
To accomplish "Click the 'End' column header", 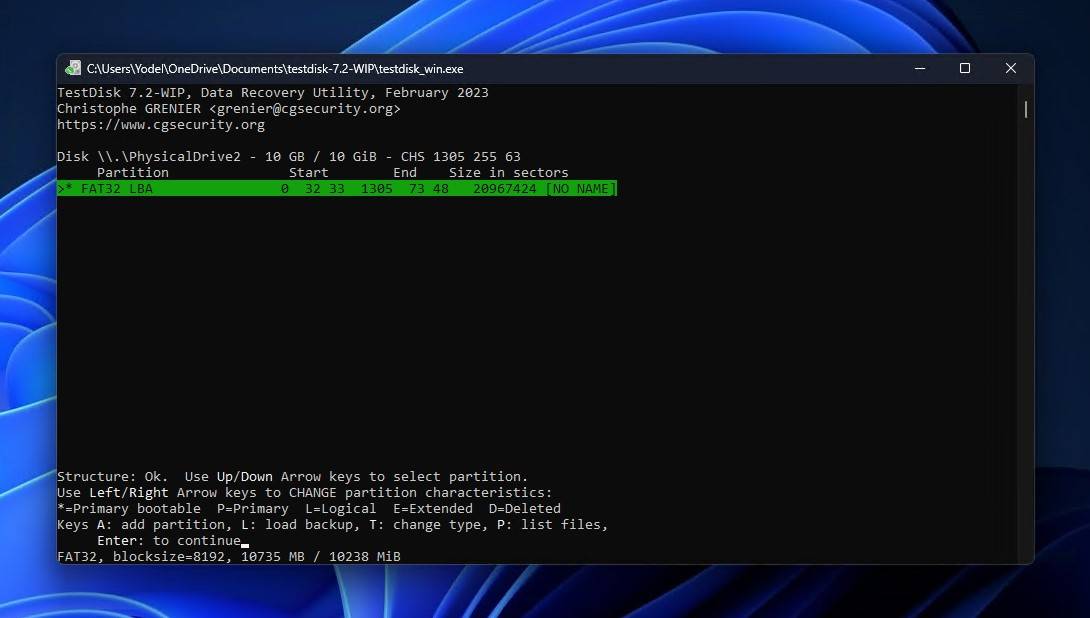I will (x=405, y=172).
